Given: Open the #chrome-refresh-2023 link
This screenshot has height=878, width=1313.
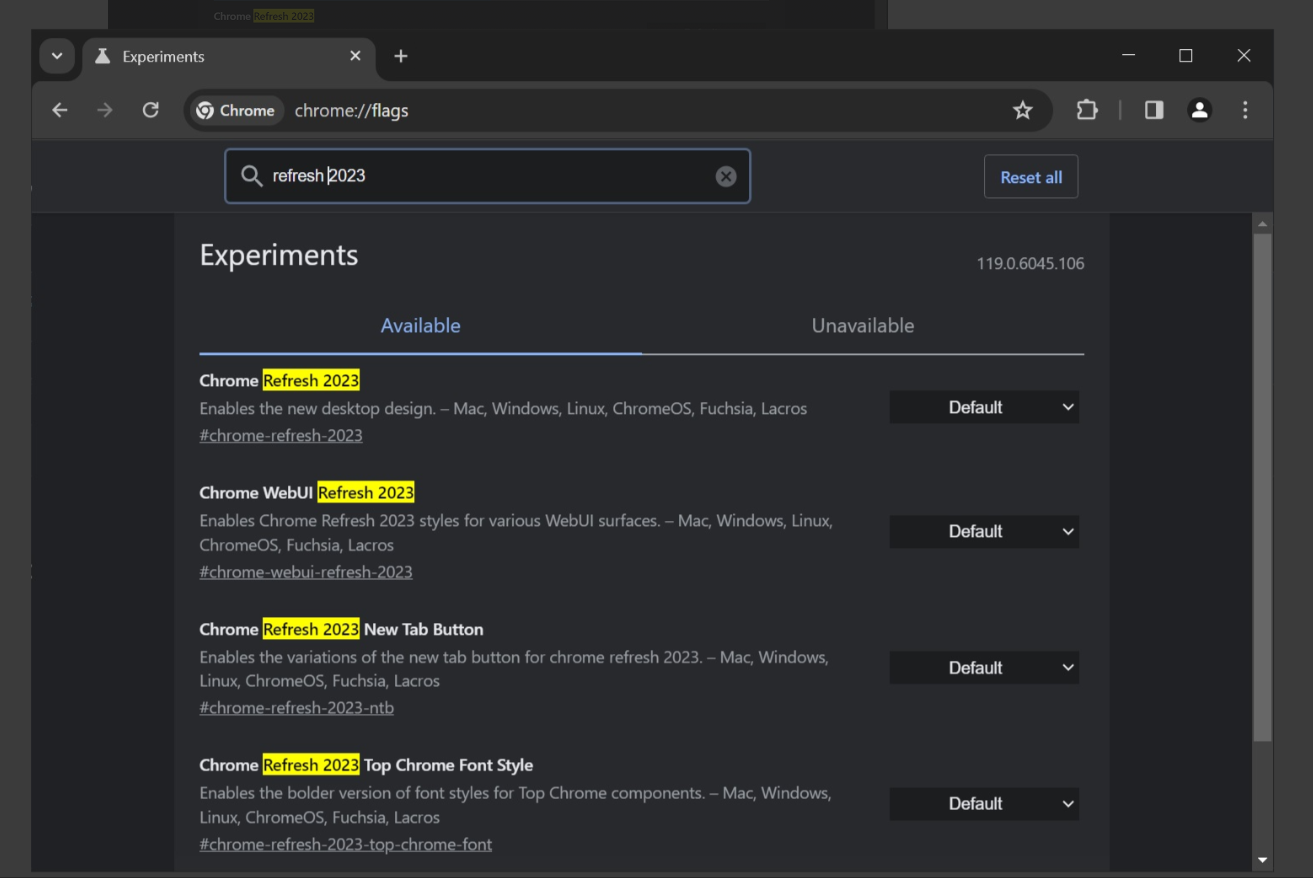Looking at the screenshot, I should (281, 435).
